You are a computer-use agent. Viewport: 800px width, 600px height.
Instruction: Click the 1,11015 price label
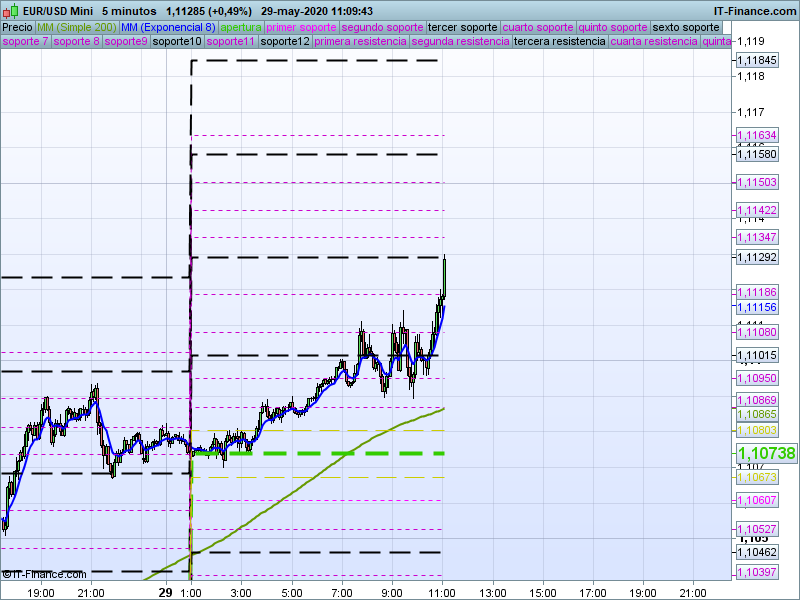tap(757, 355)
